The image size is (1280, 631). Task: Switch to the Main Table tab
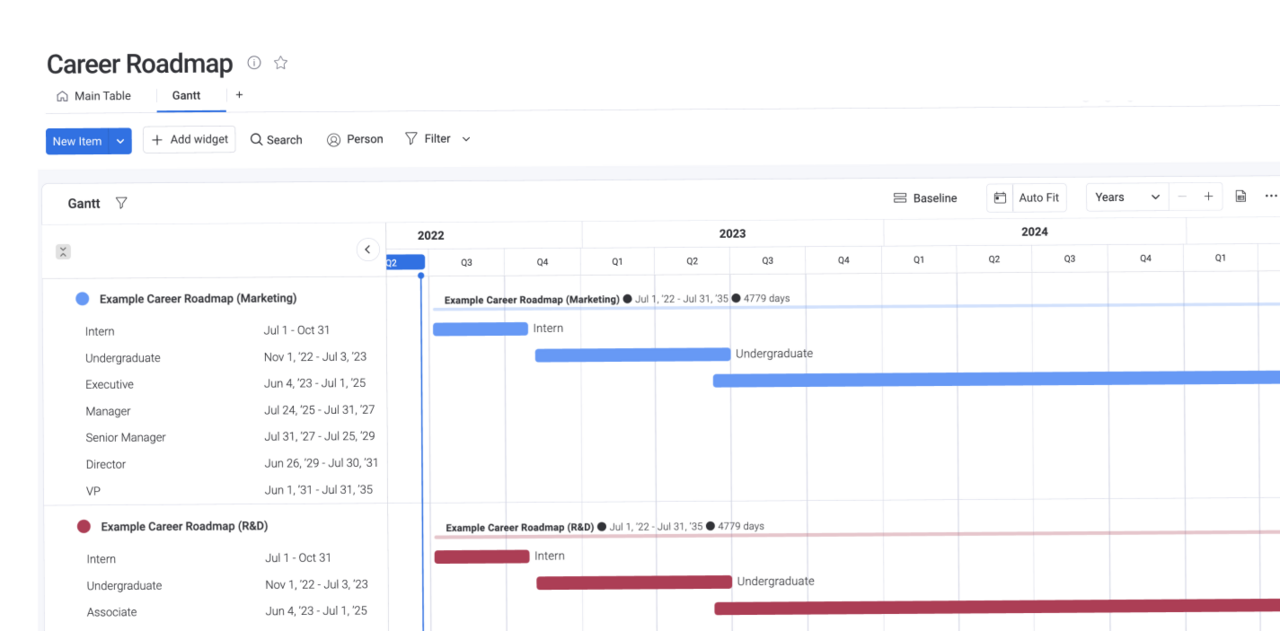click(93, 96)
